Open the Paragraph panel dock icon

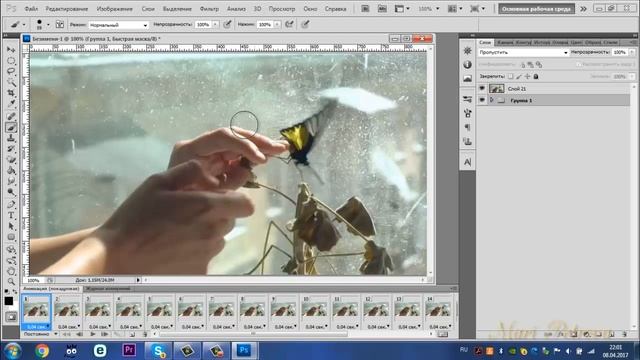click(x=467, y=127)
